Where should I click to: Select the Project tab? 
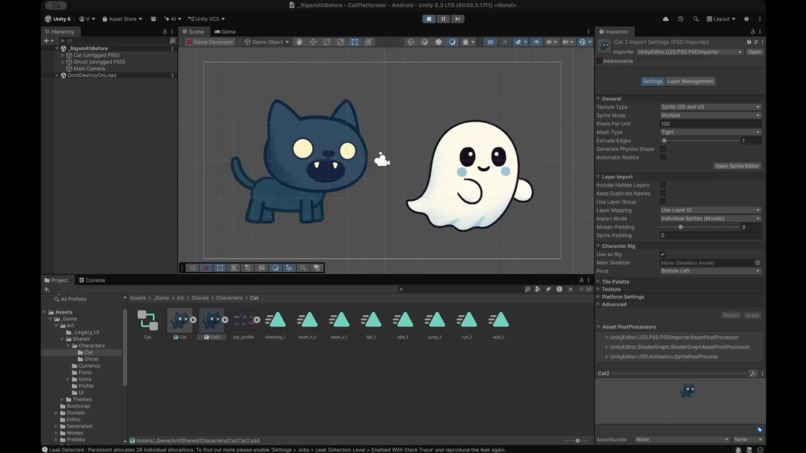pyautogui.click(x=57, y=280)
